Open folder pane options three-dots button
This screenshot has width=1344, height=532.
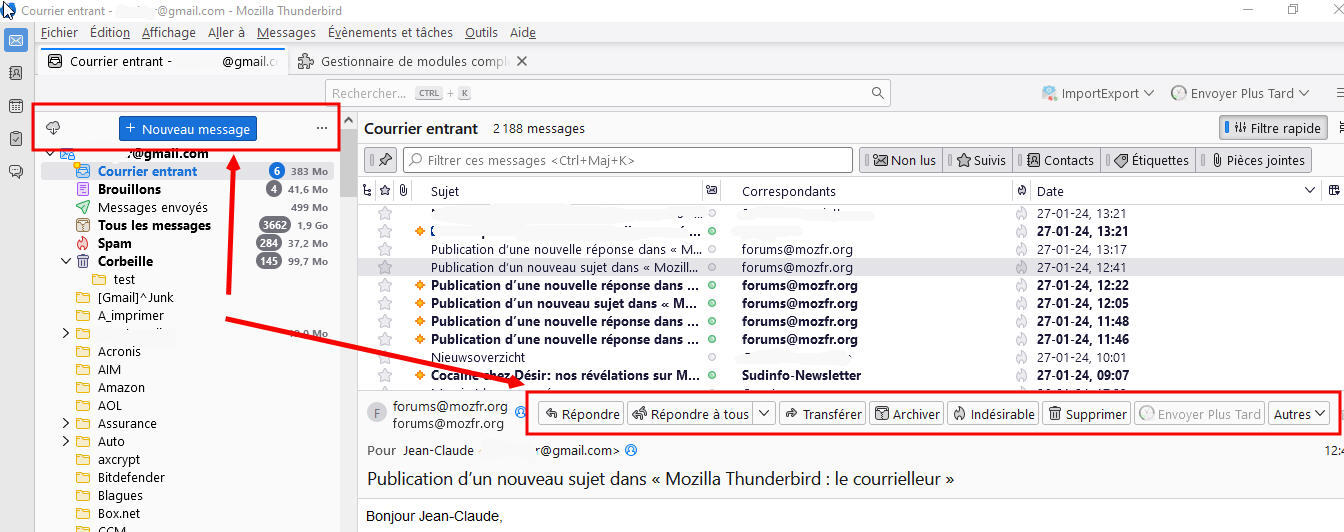(x=321, y=128)
